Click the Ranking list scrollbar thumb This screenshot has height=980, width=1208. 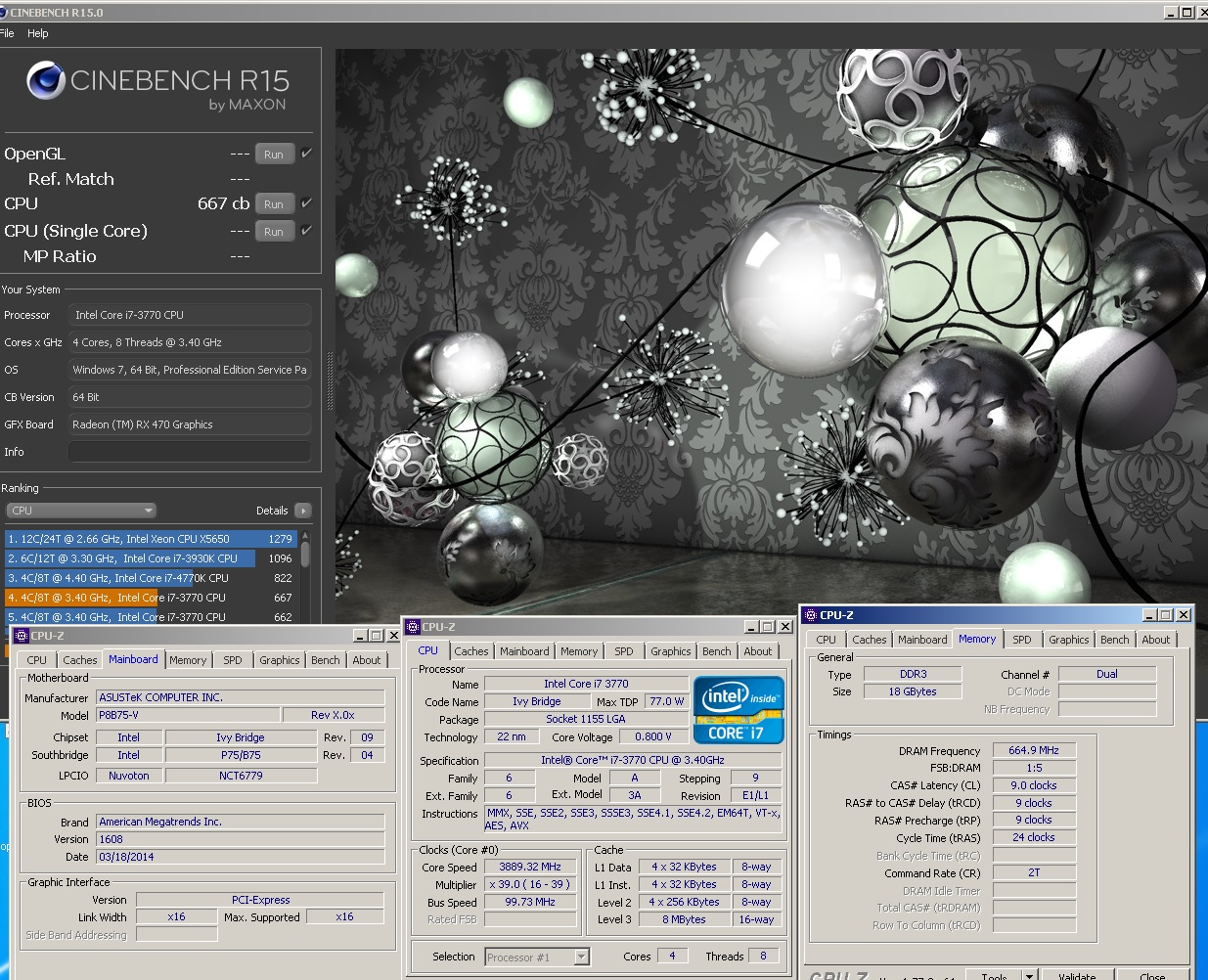click(305, 554)
